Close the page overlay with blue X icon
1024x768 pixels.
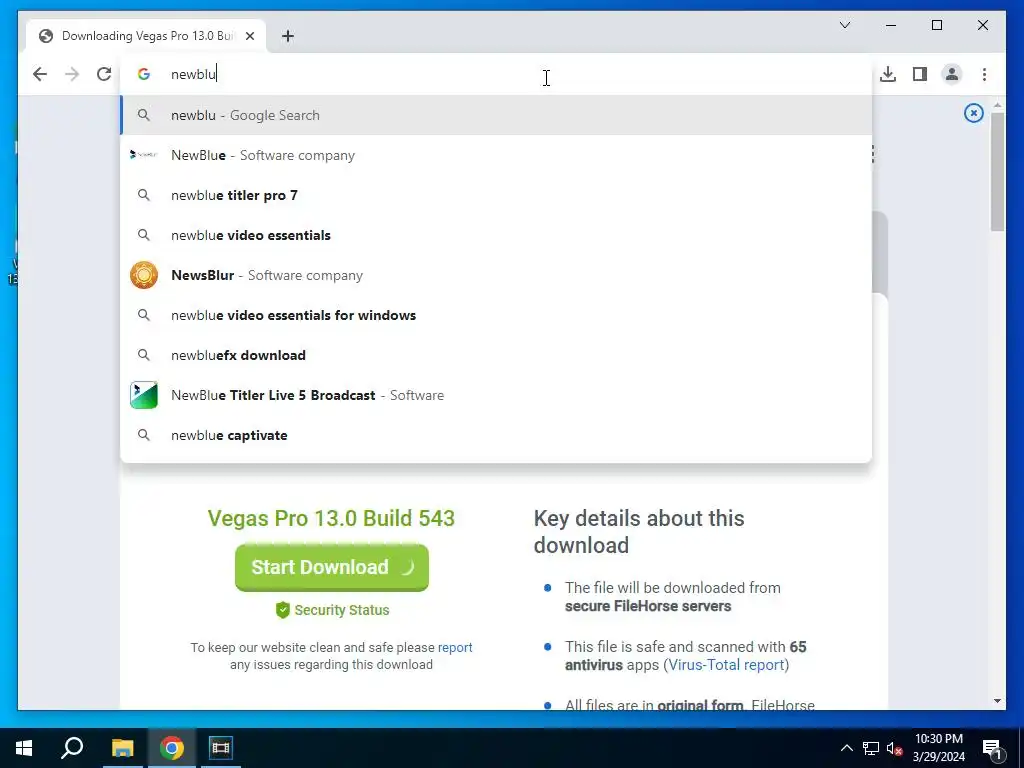click(x=973, y=113)
